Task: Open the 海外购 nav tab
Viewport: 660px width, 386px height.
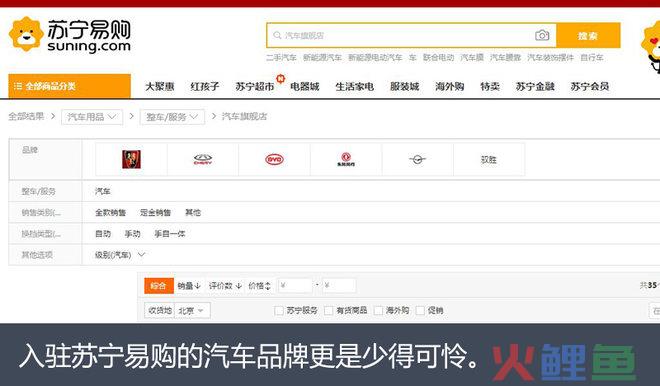Action: coord(450,86)
